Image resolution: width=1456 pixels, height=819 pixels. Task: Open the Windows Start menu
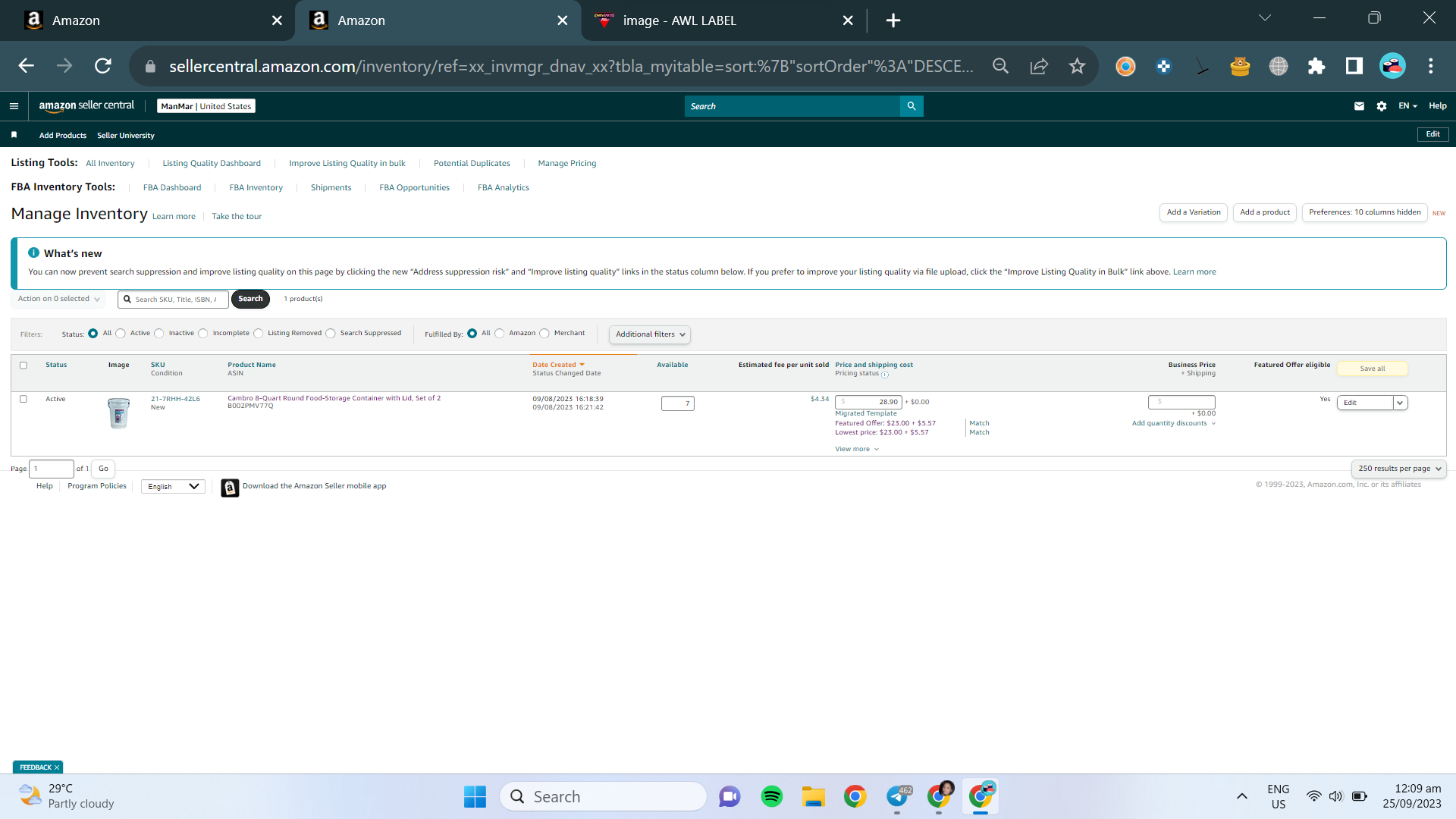click(x=475, y=796)
